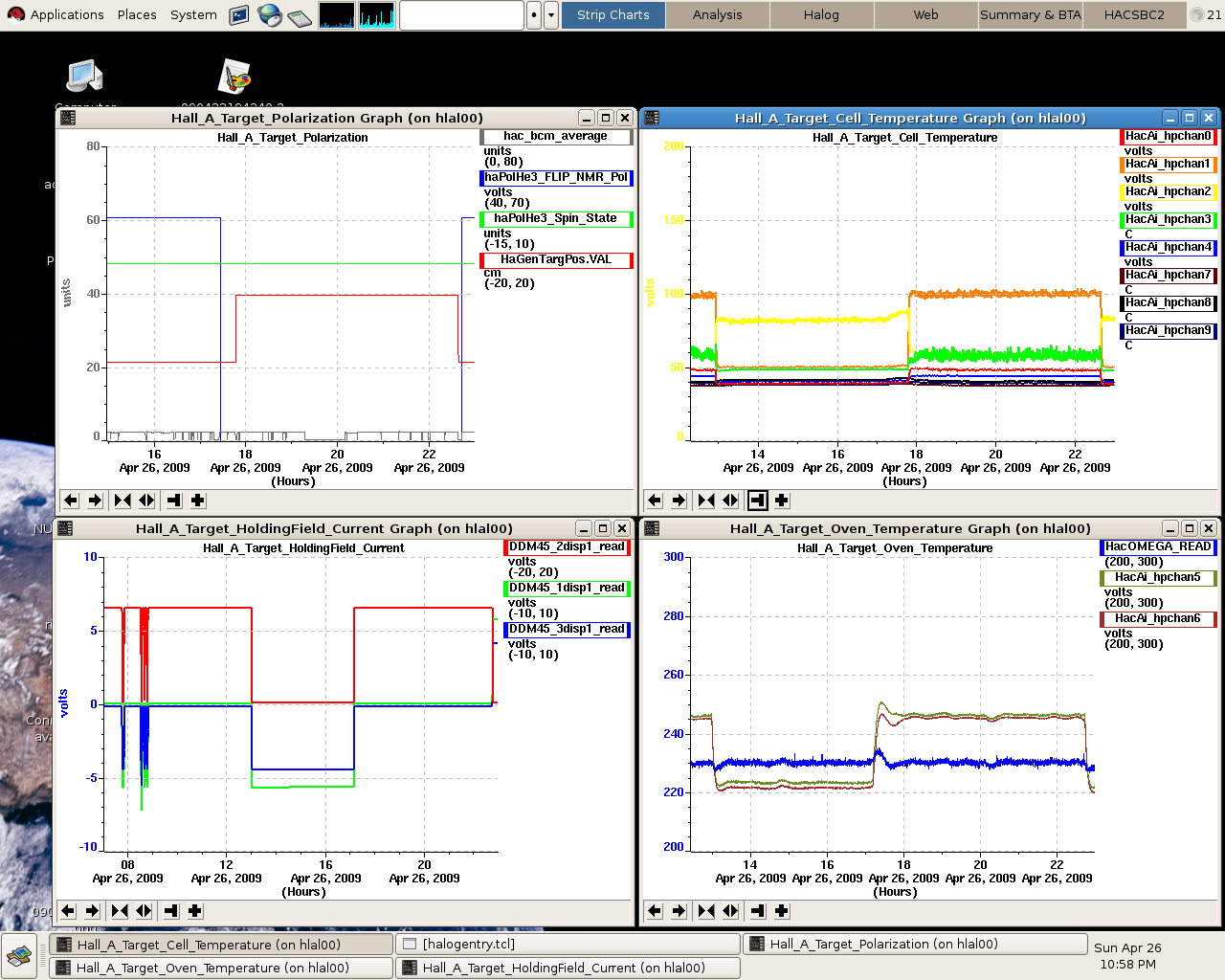Viewport: 1225px width, 980px height.
Task: Click plus icon in Oven Temperature toolbar
Action: 782,910
